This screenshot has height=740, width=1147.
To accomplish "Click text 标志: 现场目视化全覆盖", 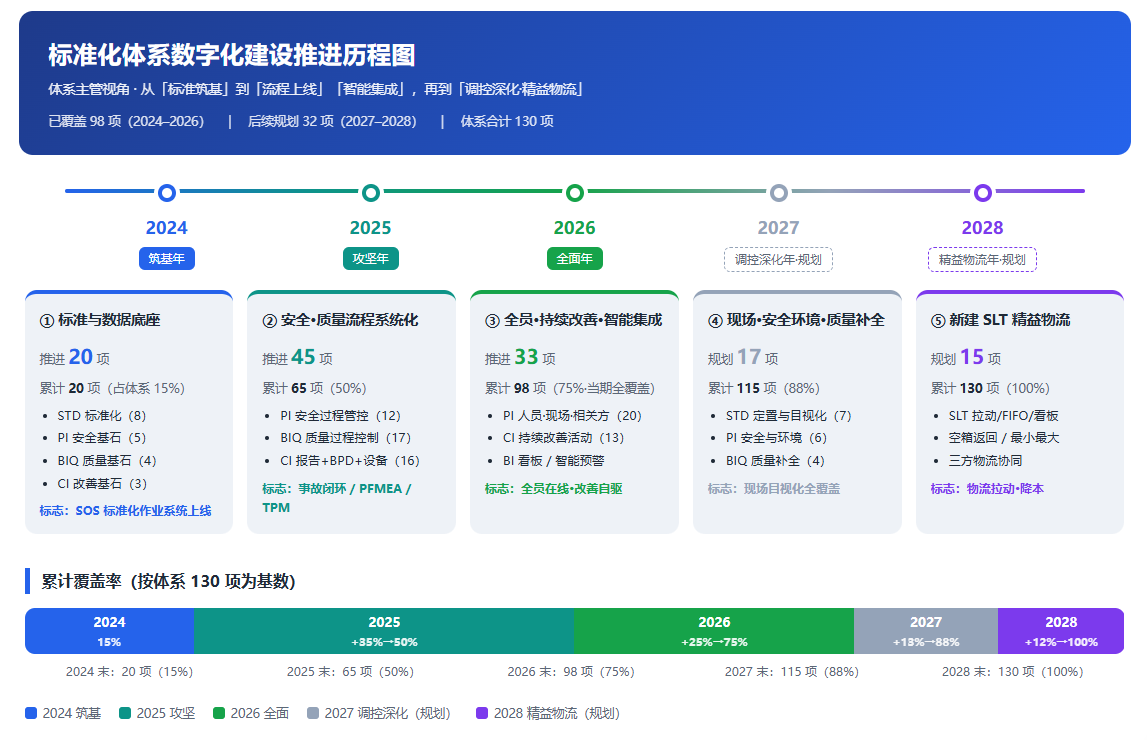I will click(x=774, y=488).
